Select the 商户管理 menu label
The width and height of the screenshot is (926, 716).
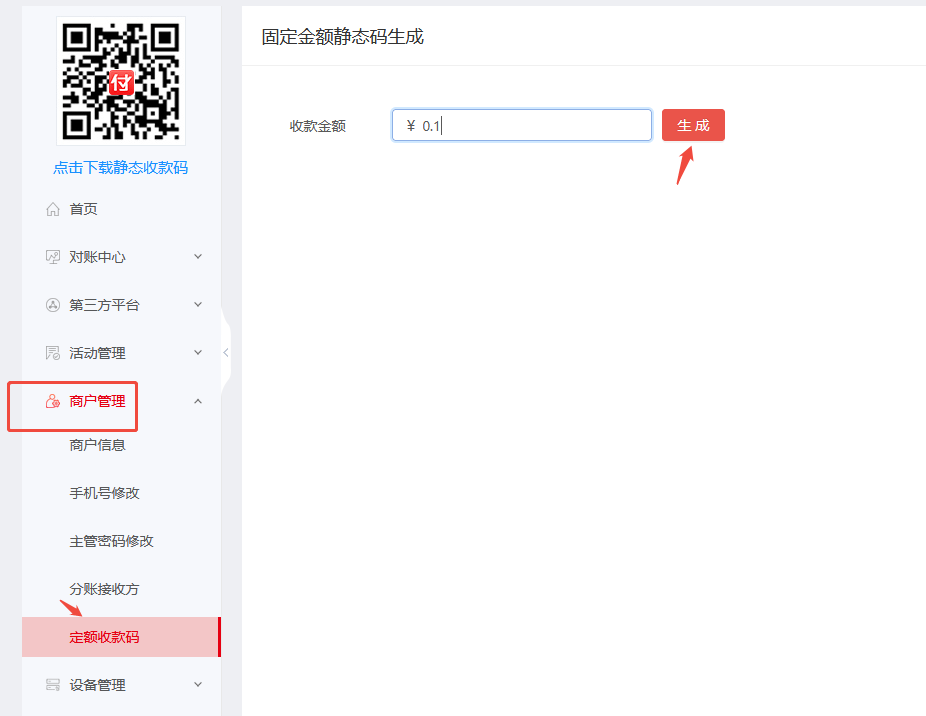pos(97,401)
